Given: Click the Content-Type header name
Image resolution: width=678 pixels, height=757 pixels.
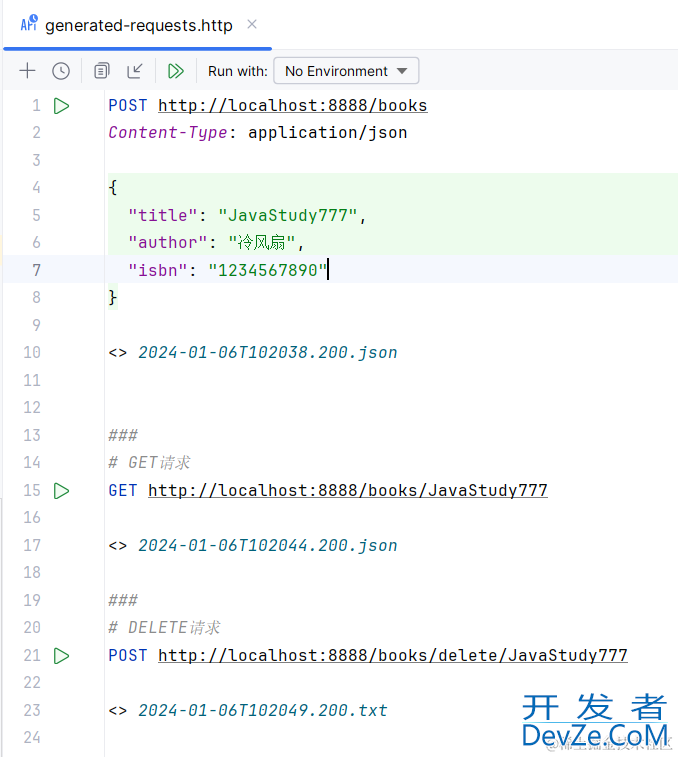Looking at the screenshot, I should (x=168, y=133).
